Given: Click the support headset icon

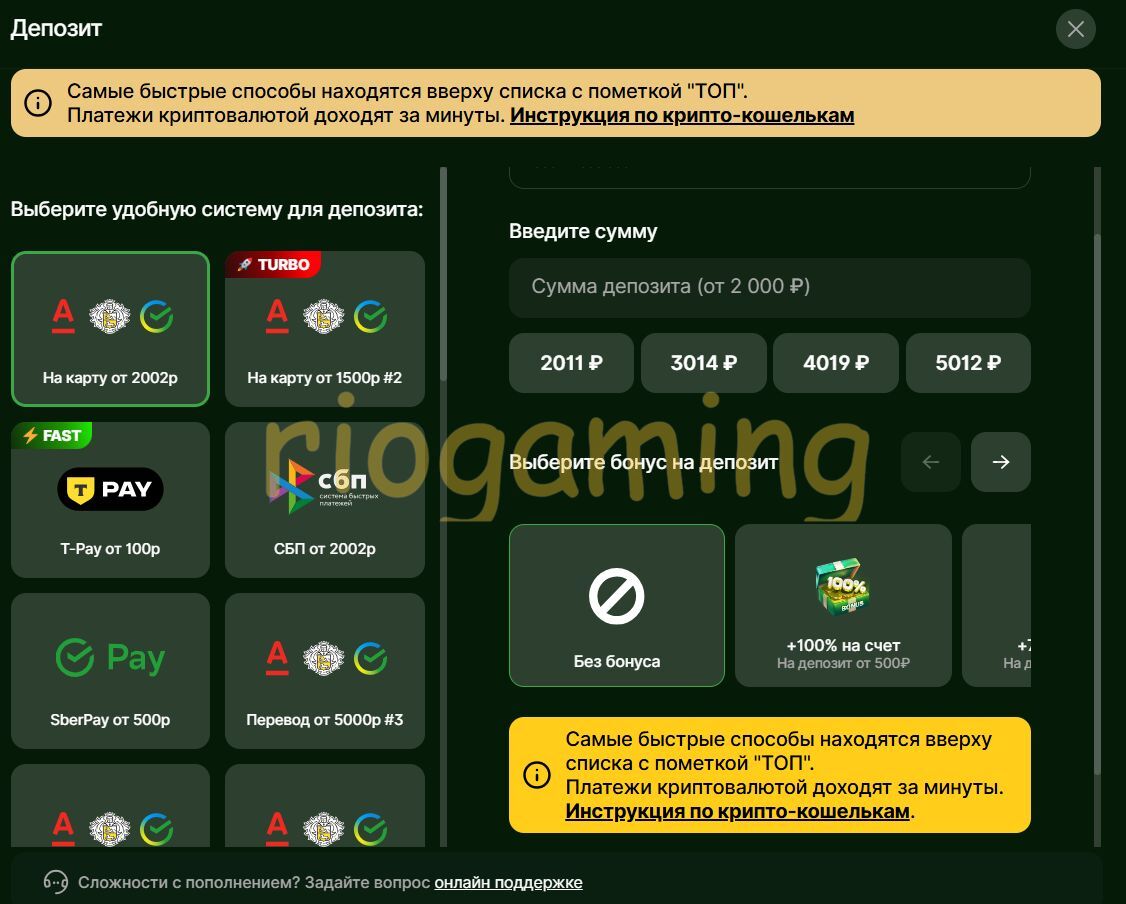Looking at the screenshot, I should pos(55,882).
